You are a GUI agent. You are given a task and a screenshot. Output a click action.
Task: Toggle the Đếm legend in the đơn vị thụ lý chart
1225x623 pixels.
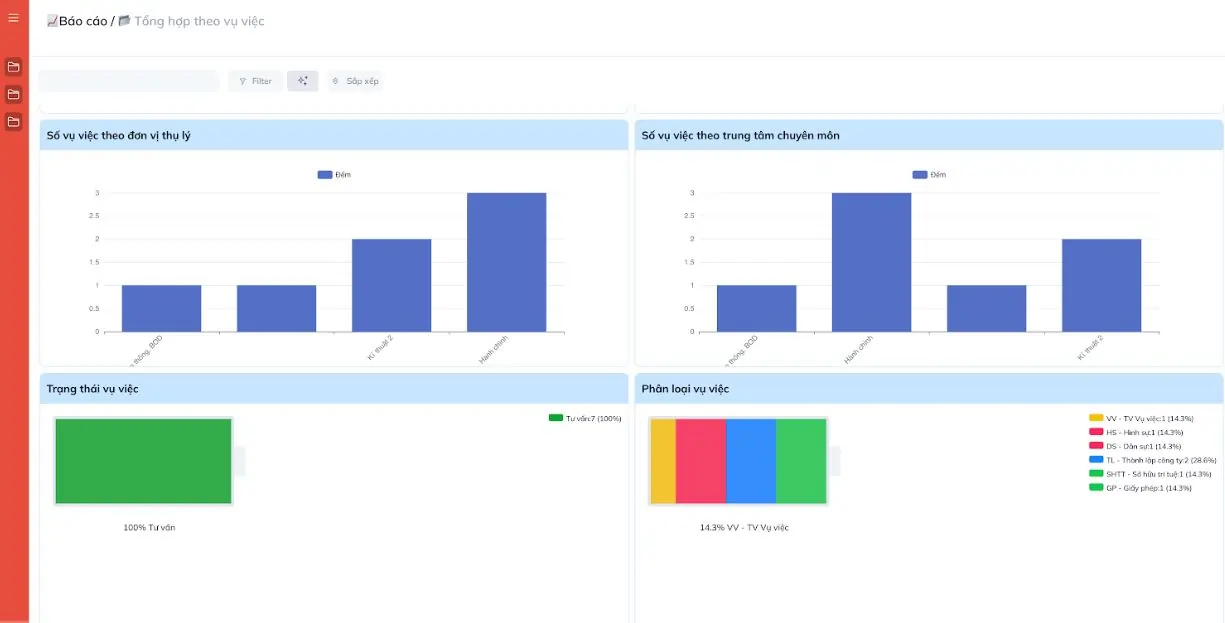[334, 175]
